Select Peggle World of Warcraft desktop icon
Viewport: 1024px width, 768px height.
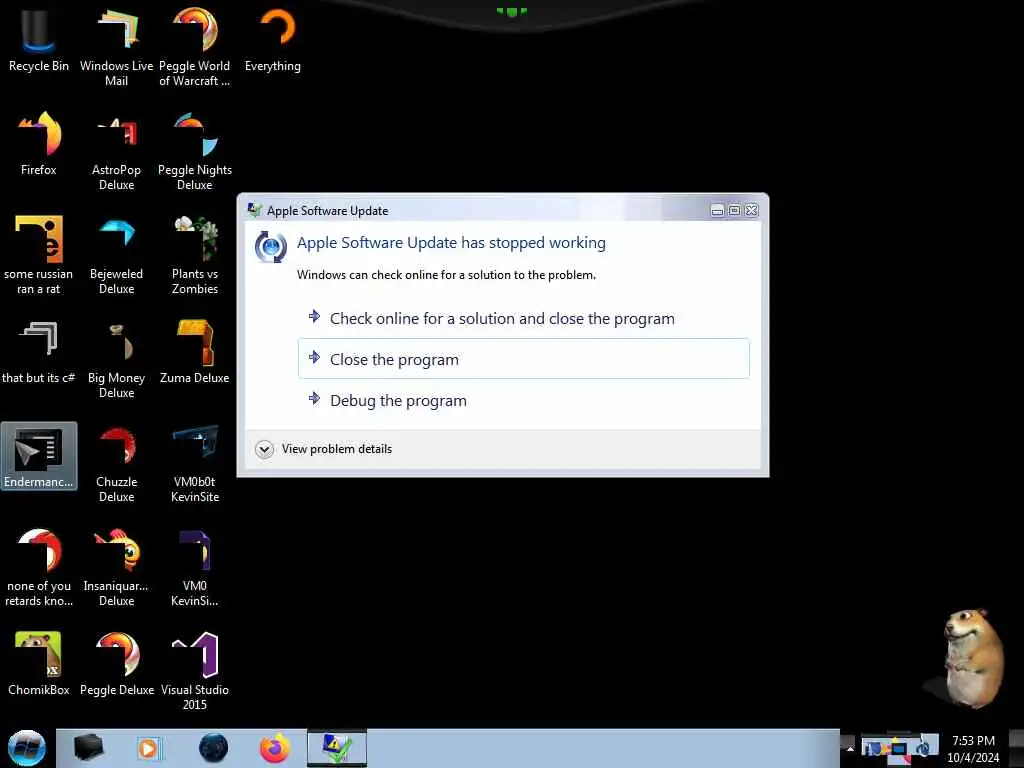click(x=195, y=47)
